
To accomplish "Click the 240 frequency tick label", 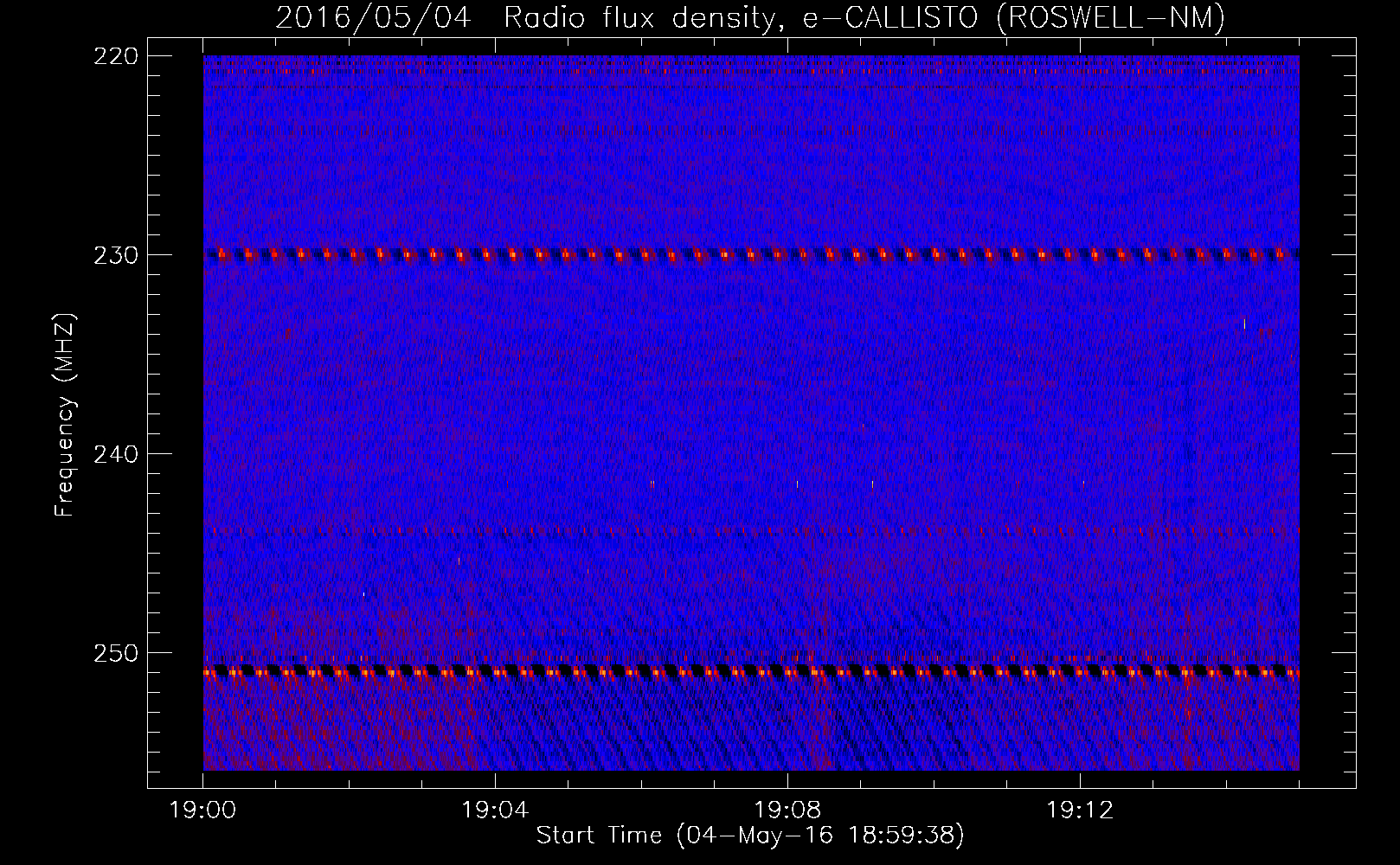I will (x=116, y=454).
